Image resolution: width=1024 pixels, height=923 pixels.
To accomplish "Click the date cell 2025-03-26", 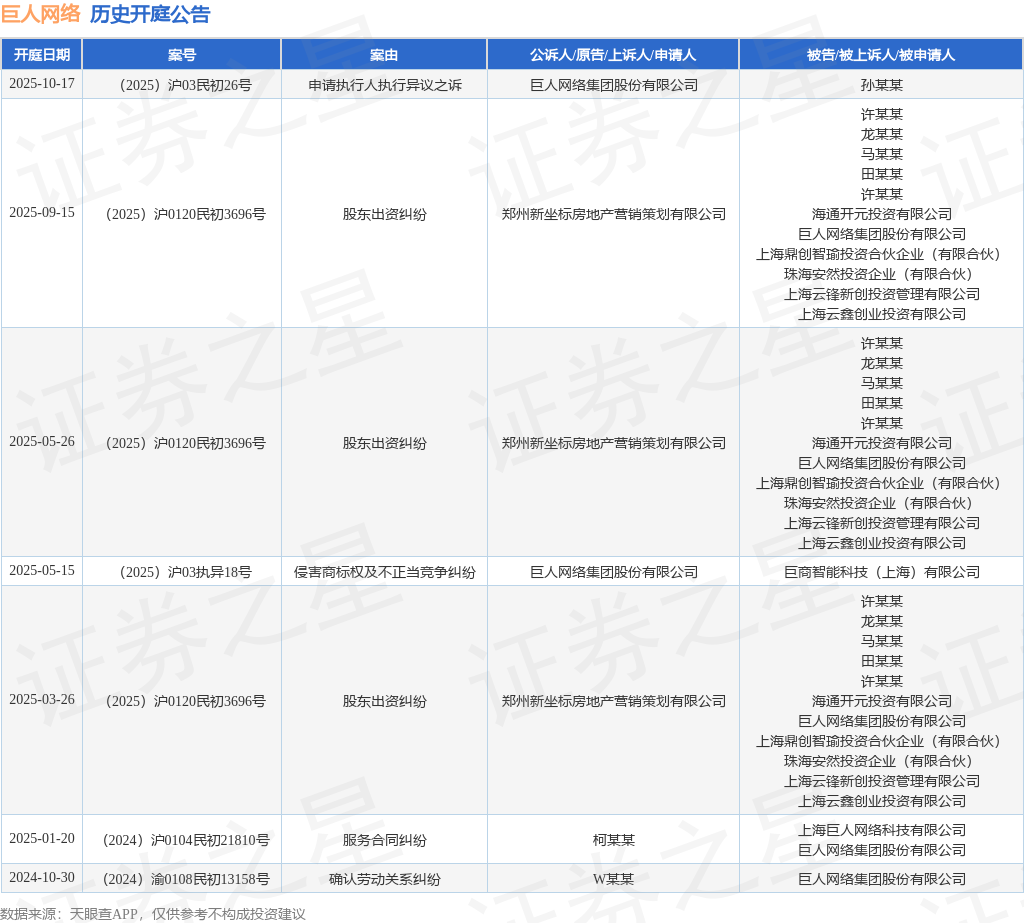I will click(42, 700).
